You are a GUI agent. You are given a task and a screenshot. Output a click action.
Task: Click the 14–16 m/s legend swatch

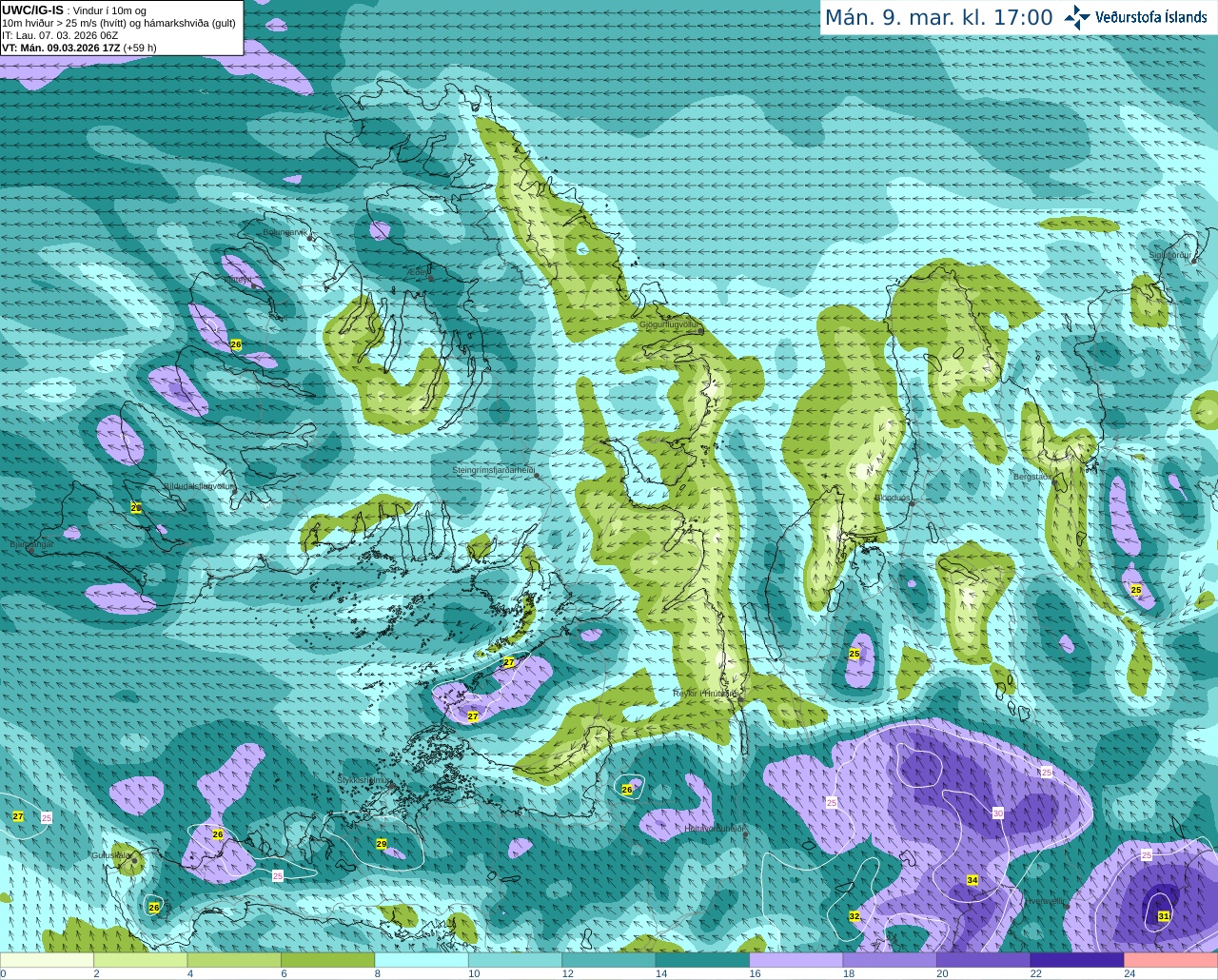pos(703,960)
